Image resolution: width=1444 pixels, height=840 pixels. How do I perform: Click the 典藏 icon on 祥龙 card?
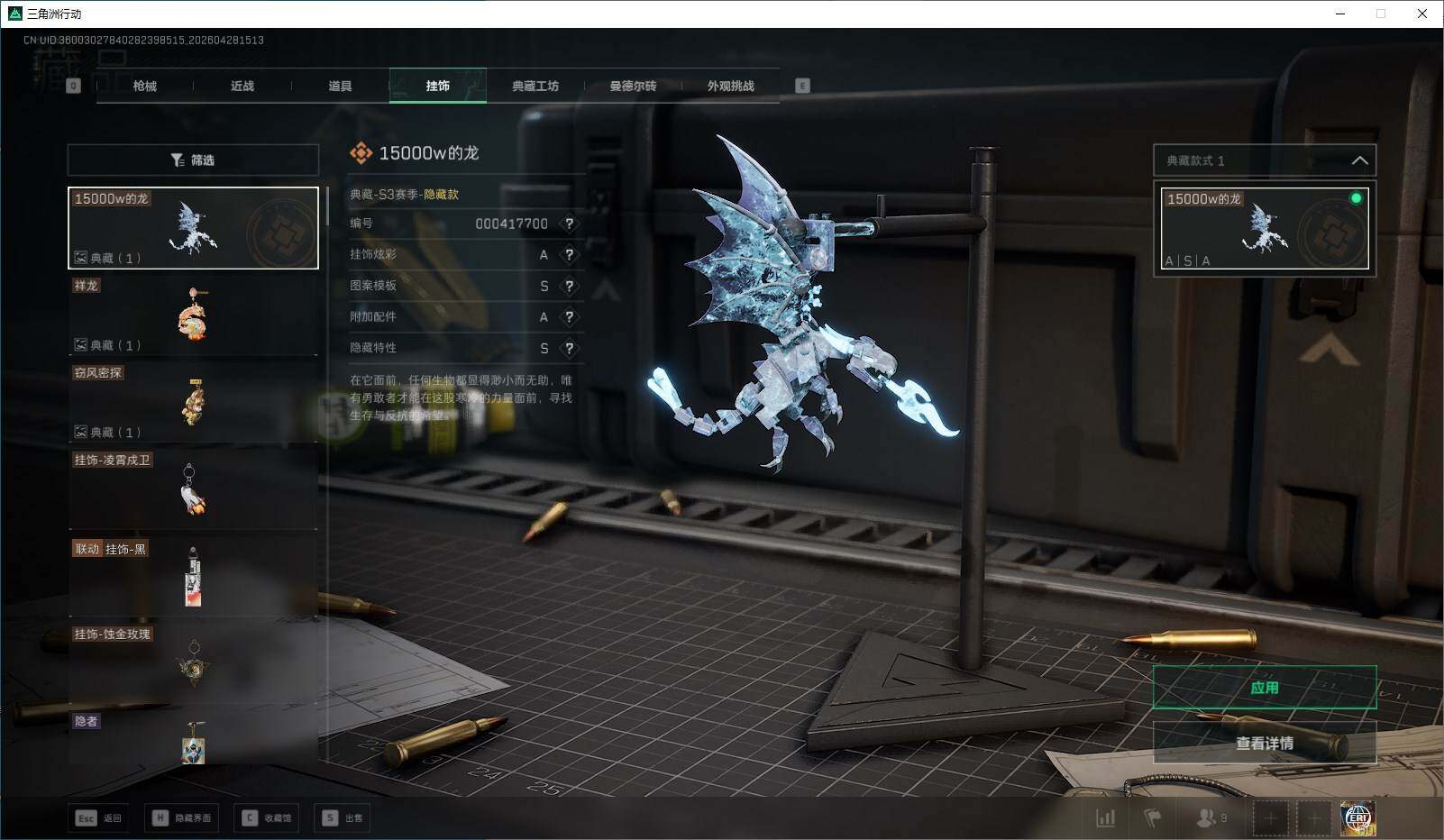[80, 345]
